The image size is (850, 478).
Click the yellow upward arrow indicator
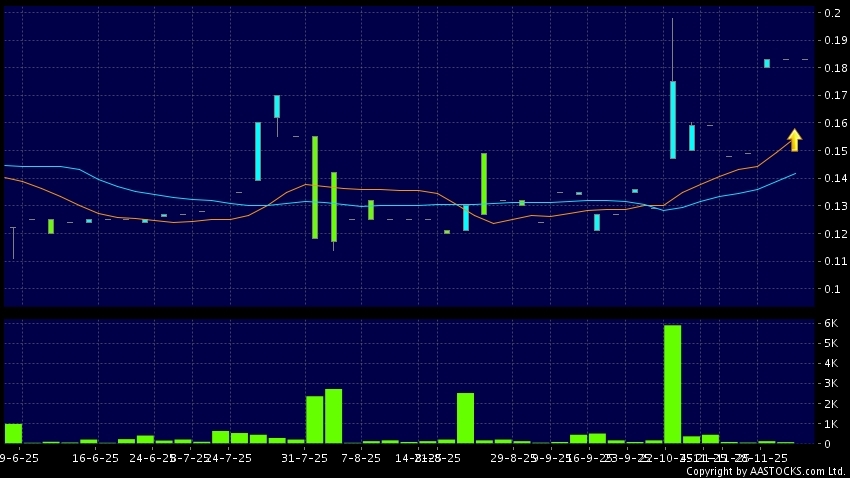(794, 140)
